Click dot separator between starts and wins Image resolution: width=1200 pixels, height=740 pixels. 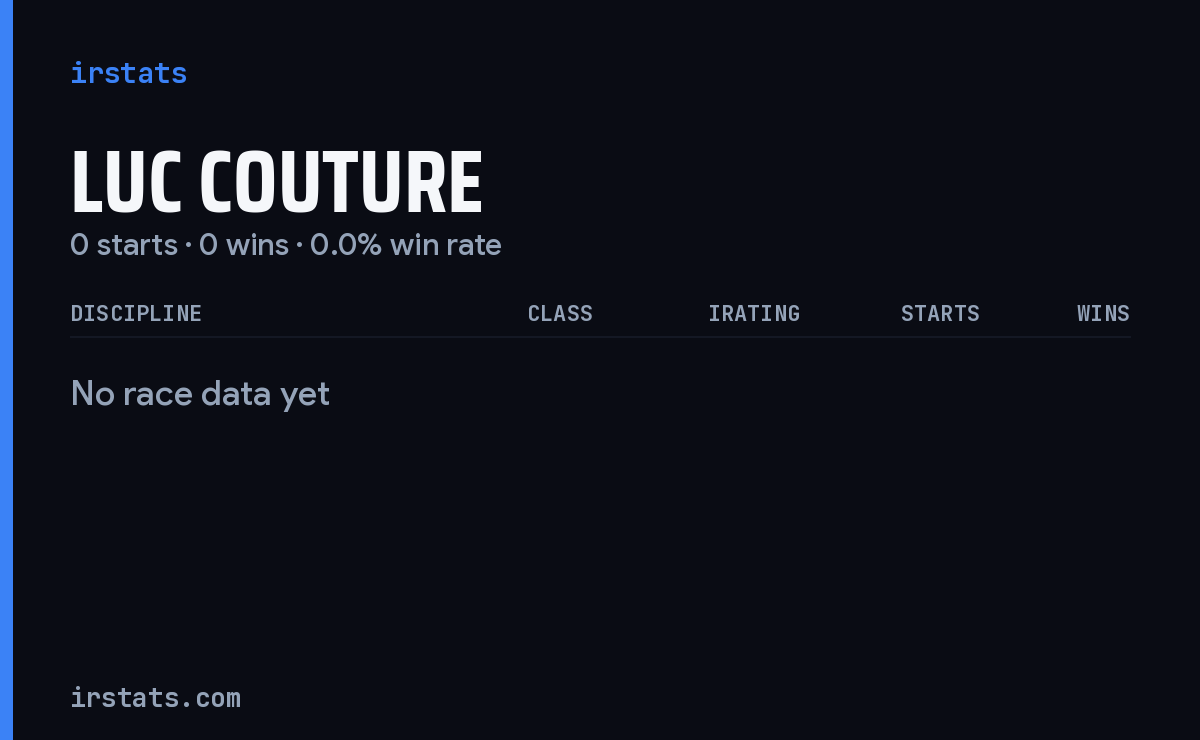tap(188, 246)
